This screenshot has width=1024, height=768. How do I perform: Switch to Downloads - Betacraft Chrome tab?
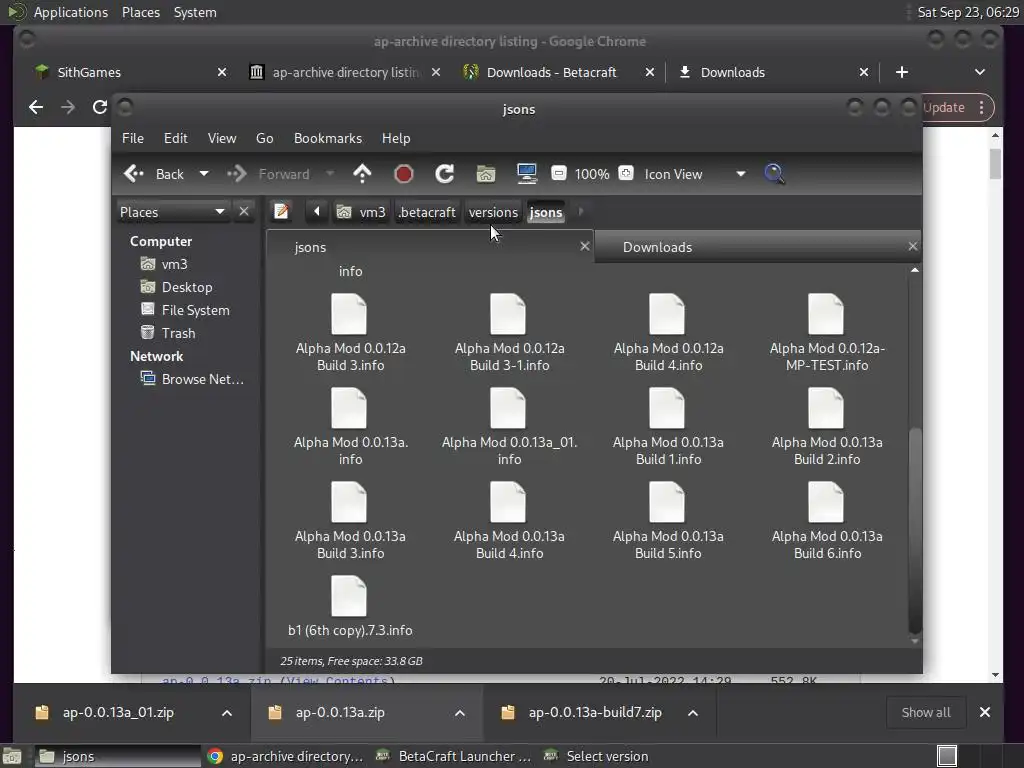tap(551, 72)
